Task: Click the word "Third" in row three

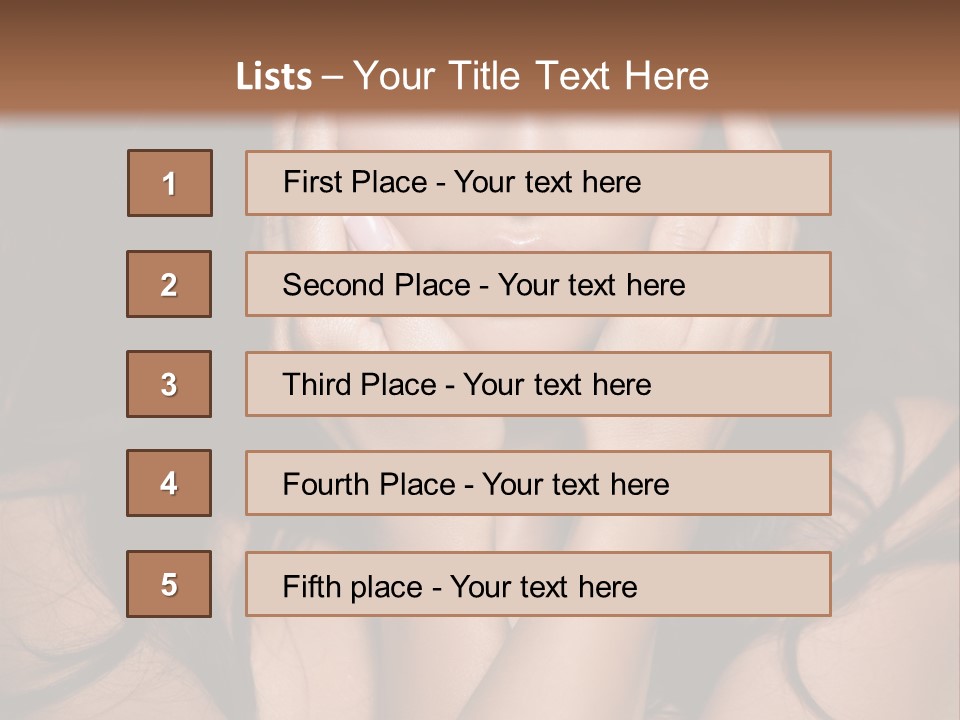Action: coord(317,385)
